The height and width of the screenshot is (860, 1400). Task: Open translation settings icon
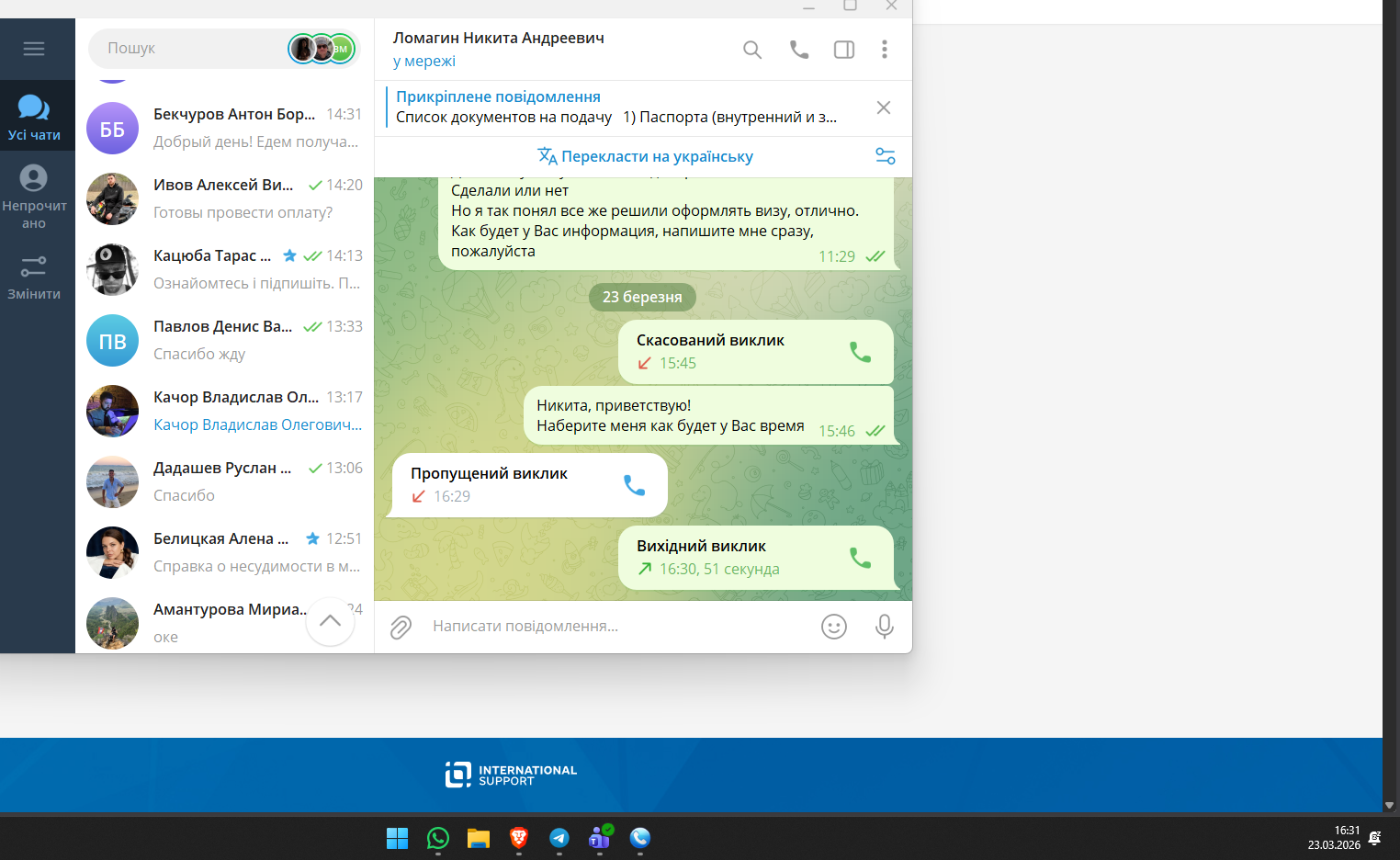[886, 156]
